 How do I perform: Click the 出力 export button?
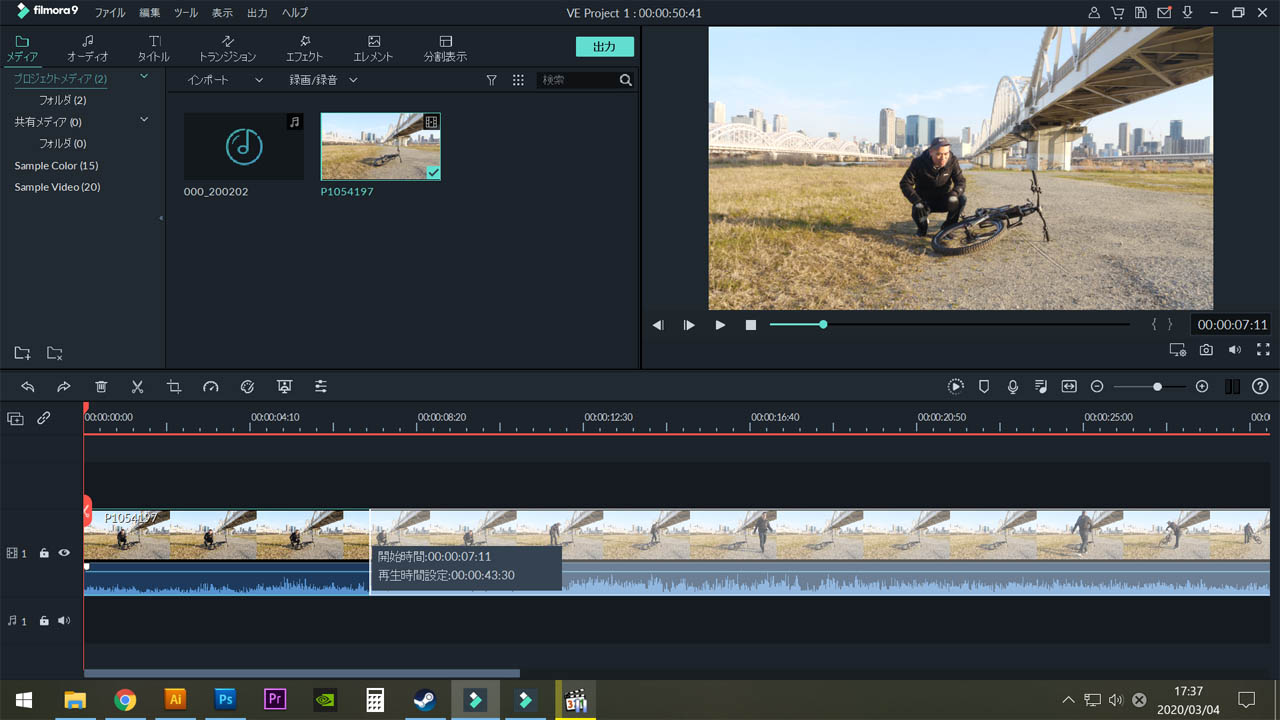pos(604,46)
